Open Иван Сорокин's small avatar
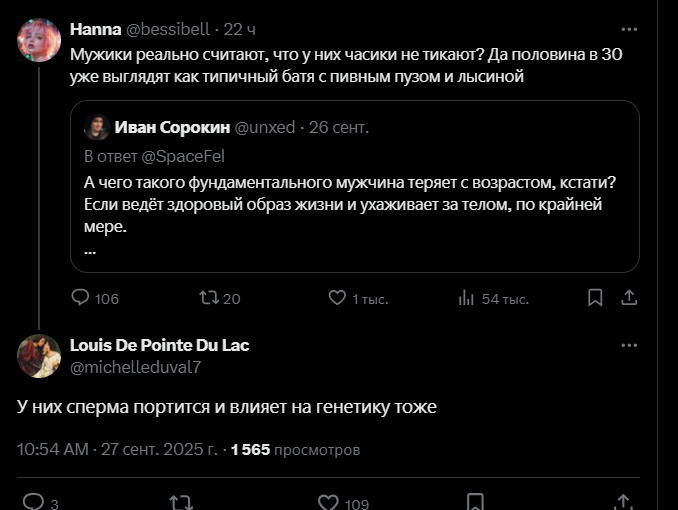This screenshot has height=510, width=678. tap(97, 127)
